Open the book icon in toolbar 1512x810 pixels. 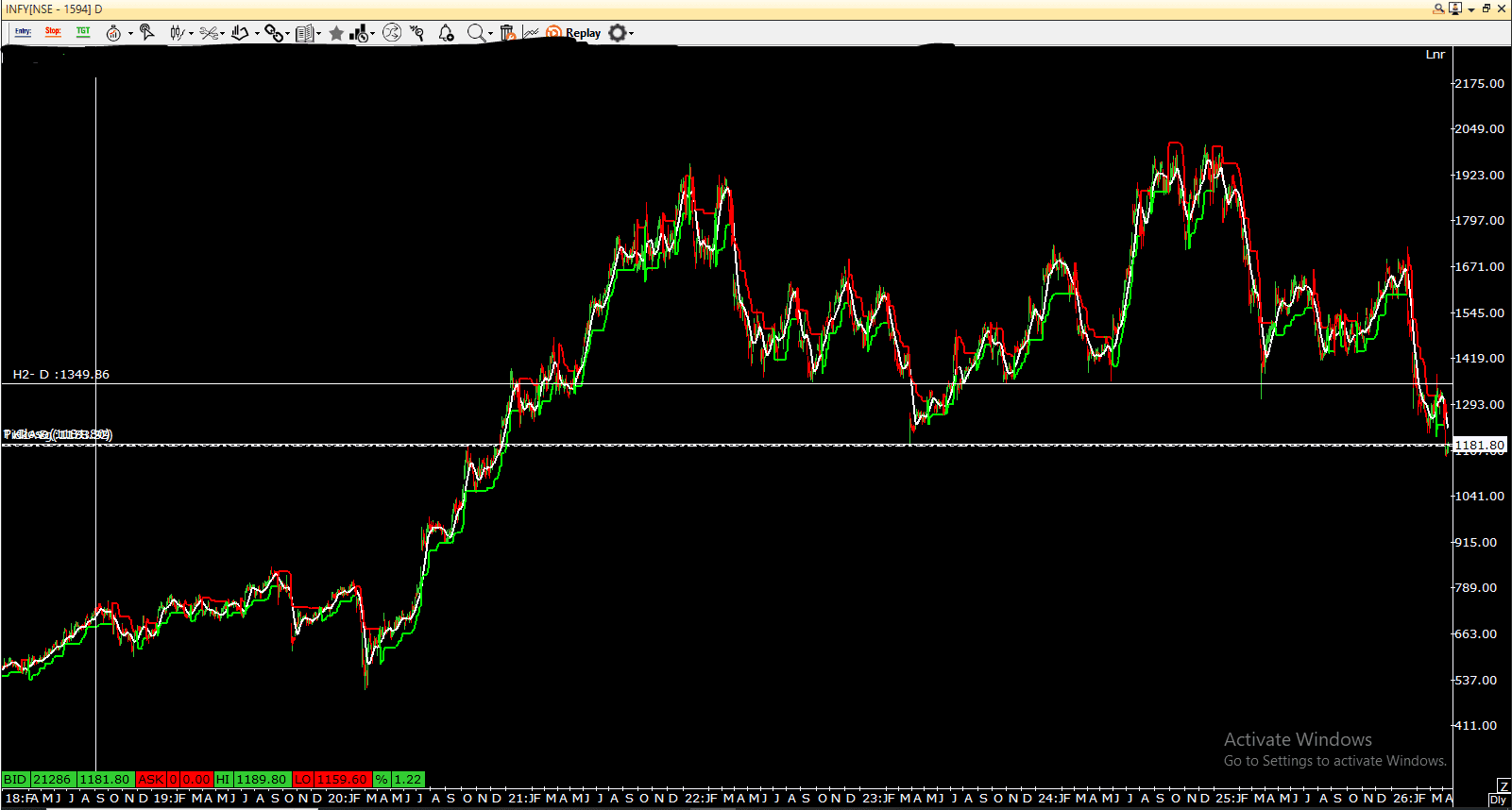pyautogui.click(x=304, y=33)
